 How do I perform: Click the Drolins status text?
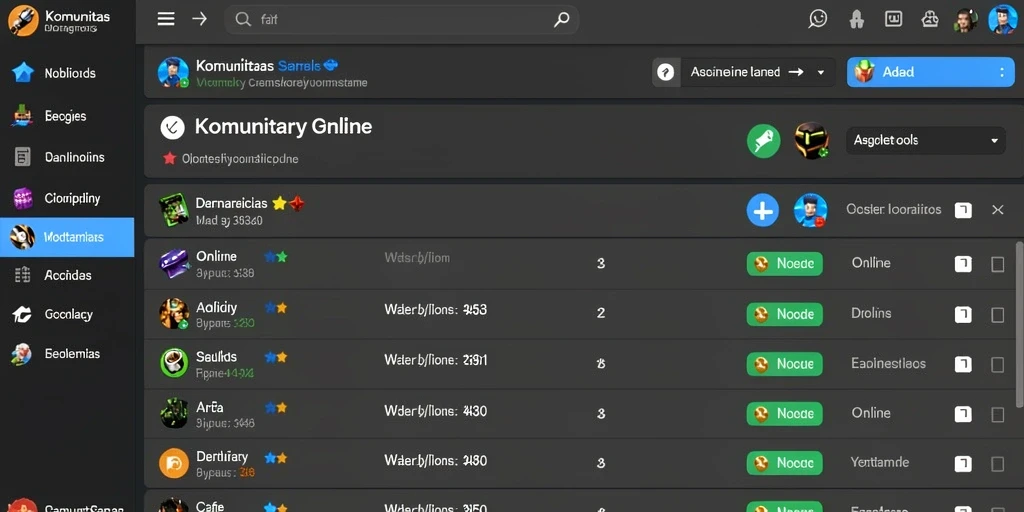point(871,313)
